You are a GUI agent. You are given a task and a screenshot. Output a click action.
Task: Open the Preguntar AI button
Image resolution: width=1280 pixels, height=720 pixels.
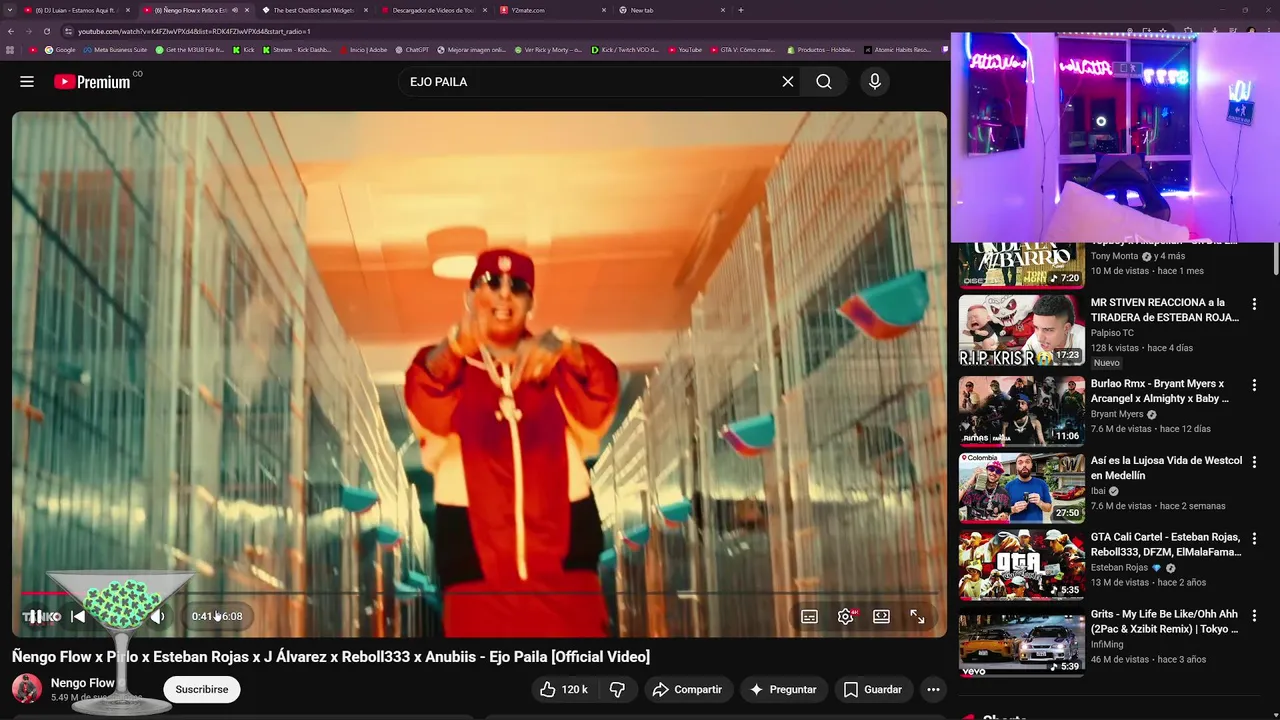[x=783, y=689]
